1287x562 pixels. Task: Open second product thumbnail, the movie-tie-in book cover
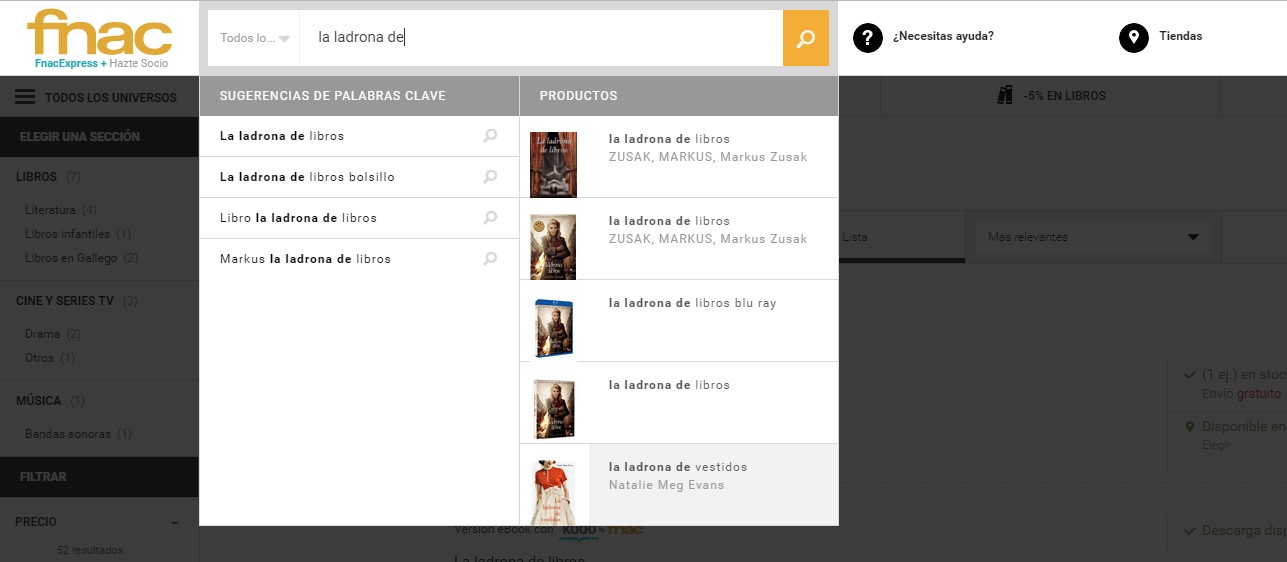(553, 246)
